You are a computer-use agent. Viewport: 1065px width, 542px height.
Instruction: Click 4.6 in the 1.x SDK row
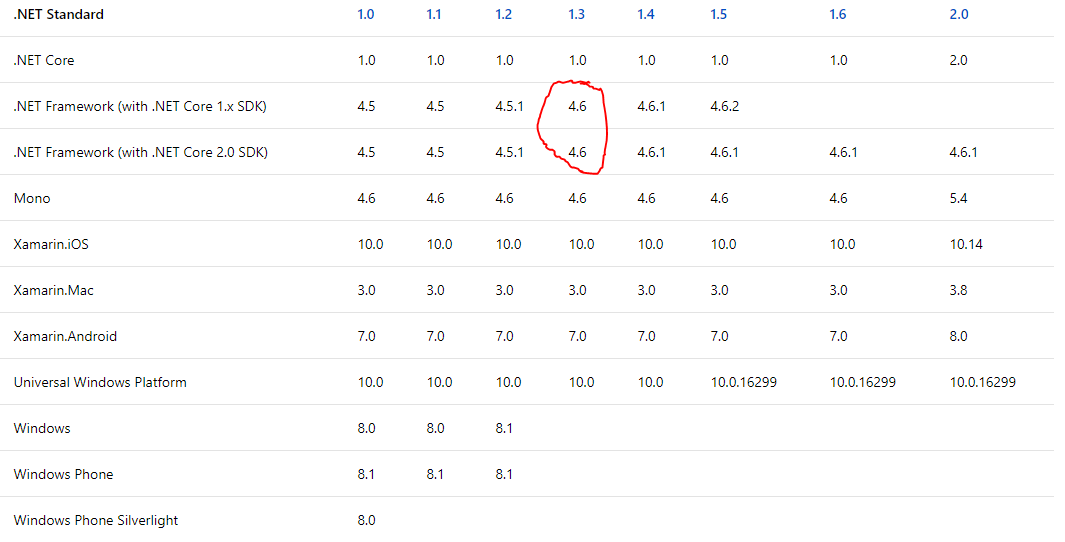(577, 107)
